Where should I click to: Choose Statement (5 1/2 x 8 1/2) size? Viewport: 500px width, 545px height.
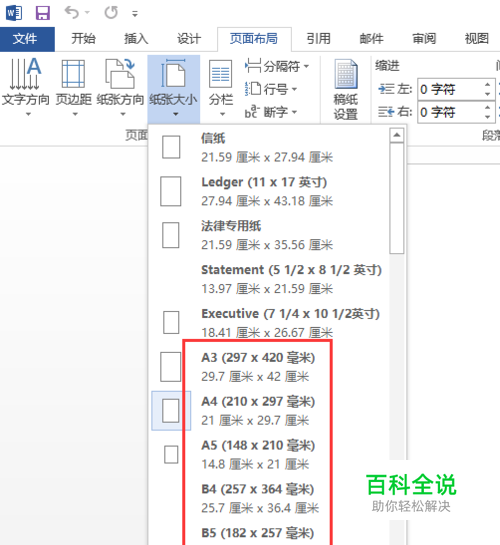pyautogui.click(x=270, y=279)
